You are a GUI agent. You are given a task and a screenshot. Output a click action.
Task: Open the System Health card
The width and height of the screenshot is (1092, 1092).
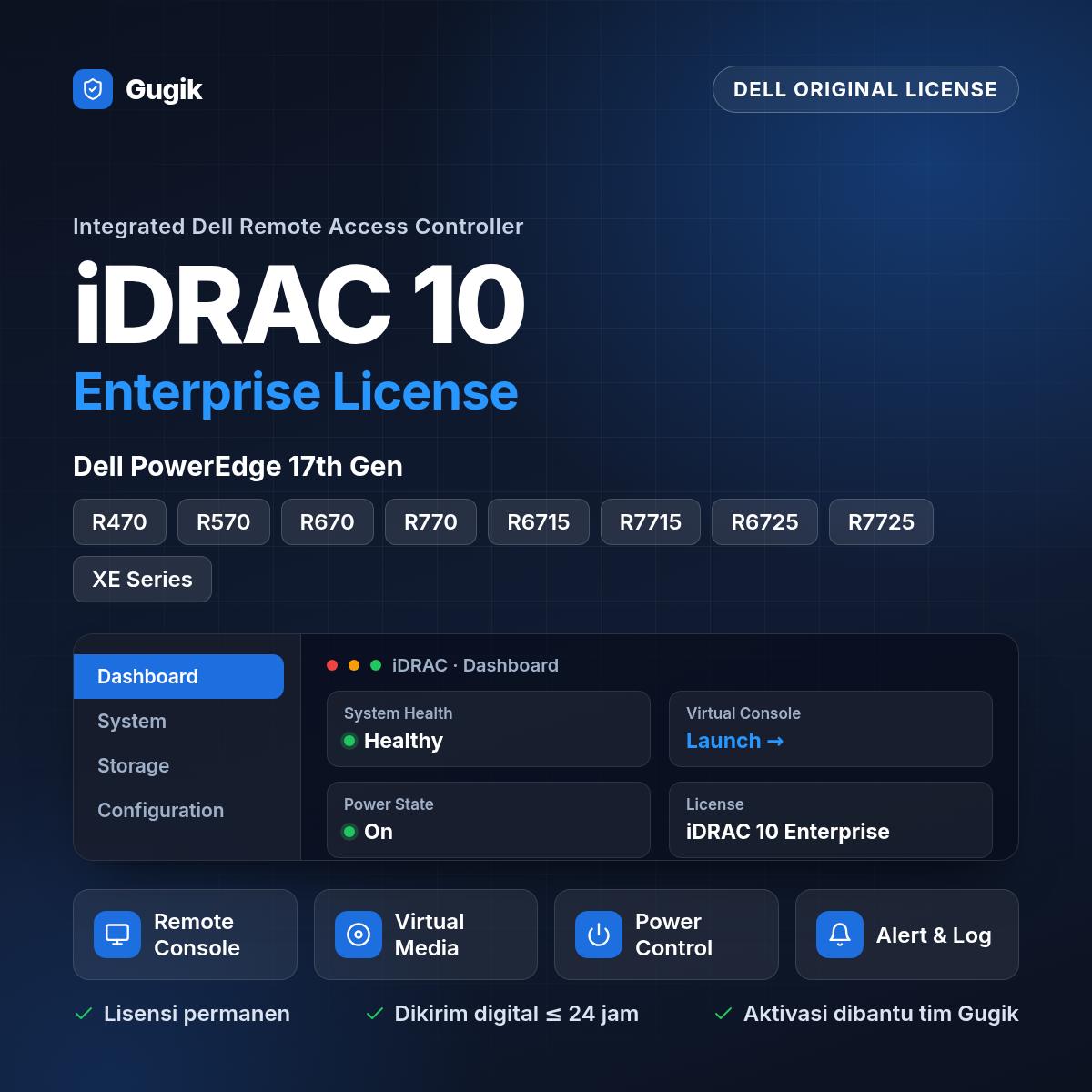tap(489, 729)
